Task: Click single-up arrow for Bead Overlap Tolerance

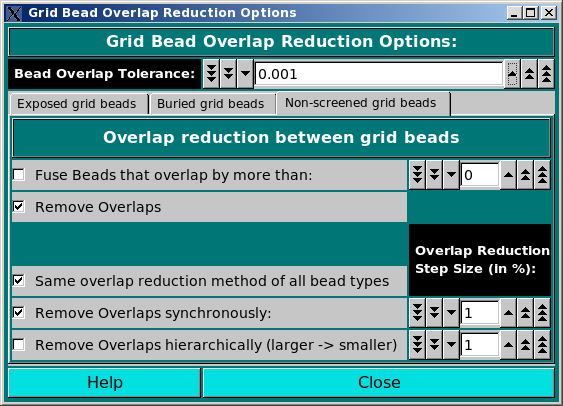Action: pos(512,74)
